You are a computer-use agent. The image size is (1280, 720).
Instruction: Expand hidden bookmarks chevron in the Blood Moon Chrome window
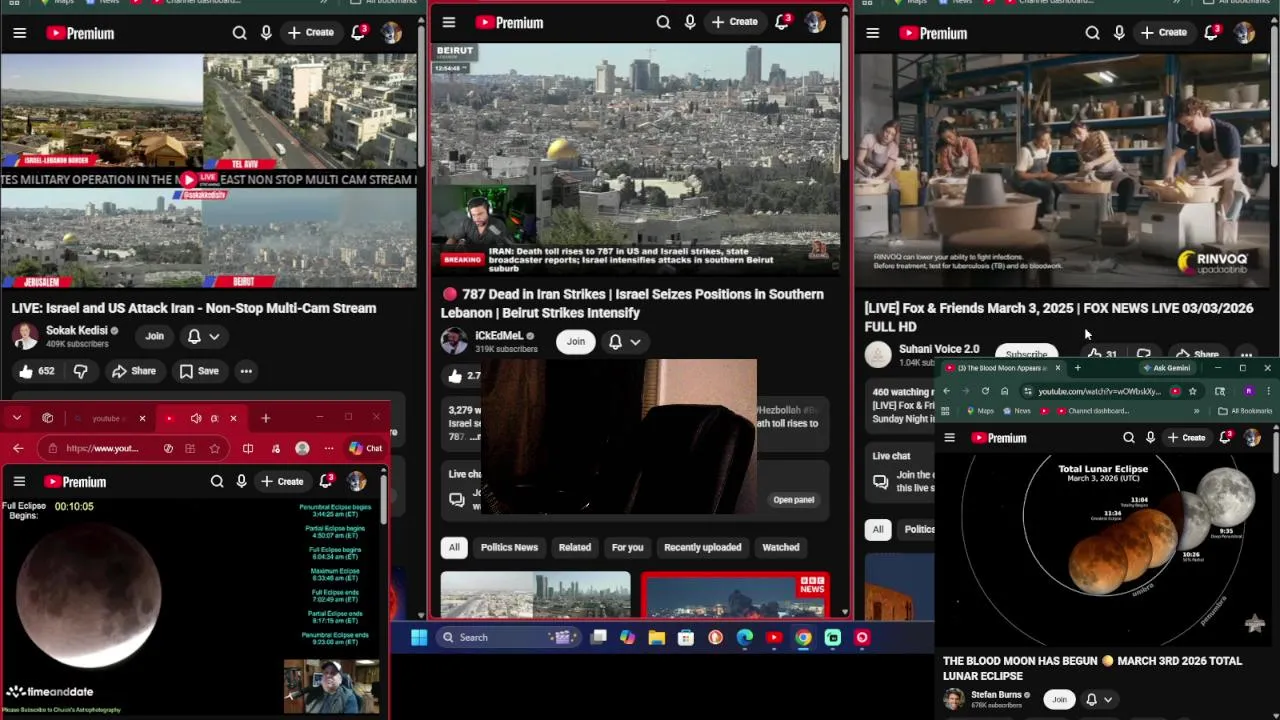1196,411
